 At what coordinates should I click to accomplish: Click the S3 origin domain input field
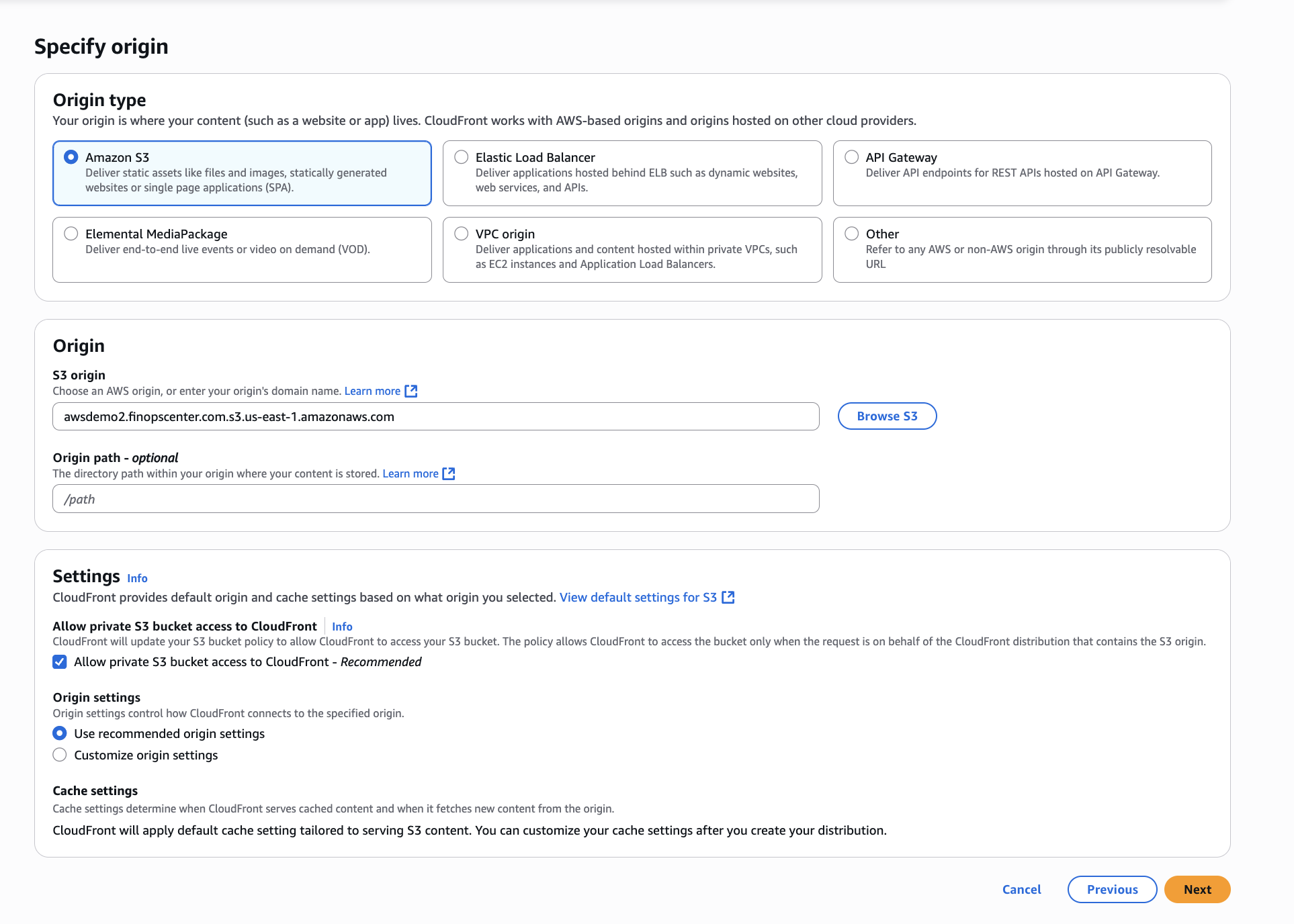435,417
